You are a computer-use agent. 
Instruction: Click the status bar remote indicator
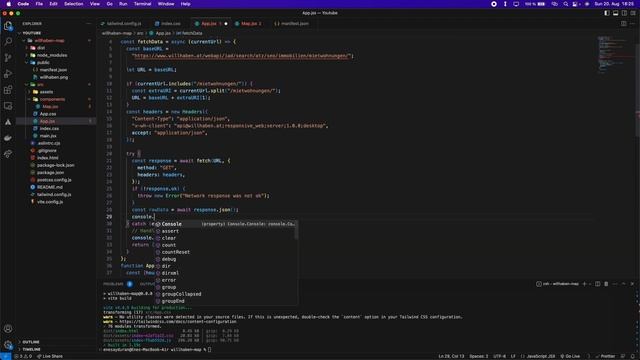pyautogui.click(x=5, y=356)
